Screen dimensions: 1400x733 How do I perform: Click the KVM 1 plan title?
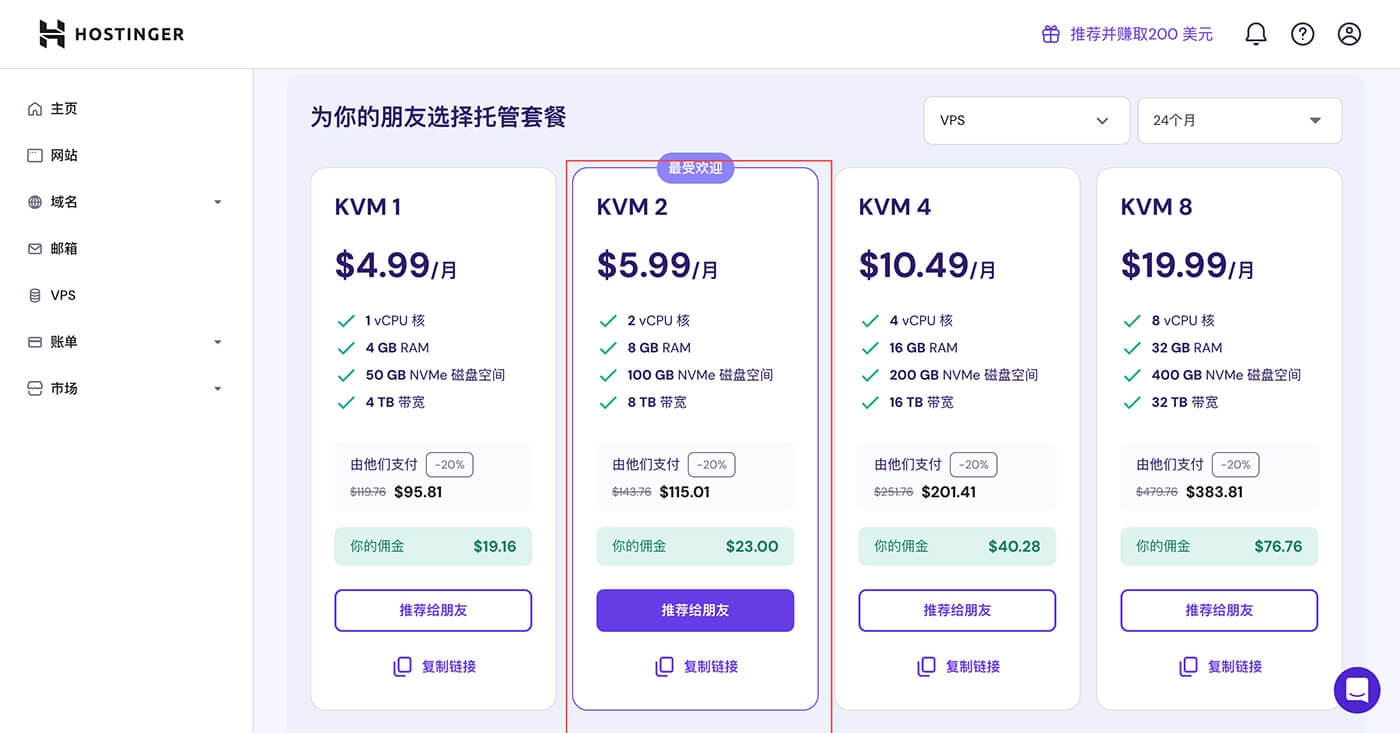click(x=368, y=207)
